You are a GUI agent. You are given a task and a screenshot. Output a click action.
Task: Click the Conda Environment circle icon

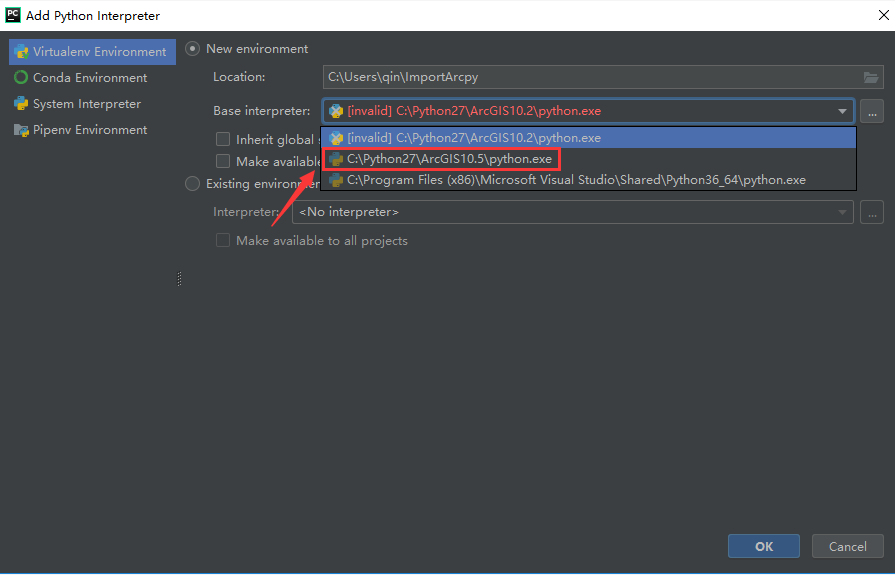(x=21, y=78)
